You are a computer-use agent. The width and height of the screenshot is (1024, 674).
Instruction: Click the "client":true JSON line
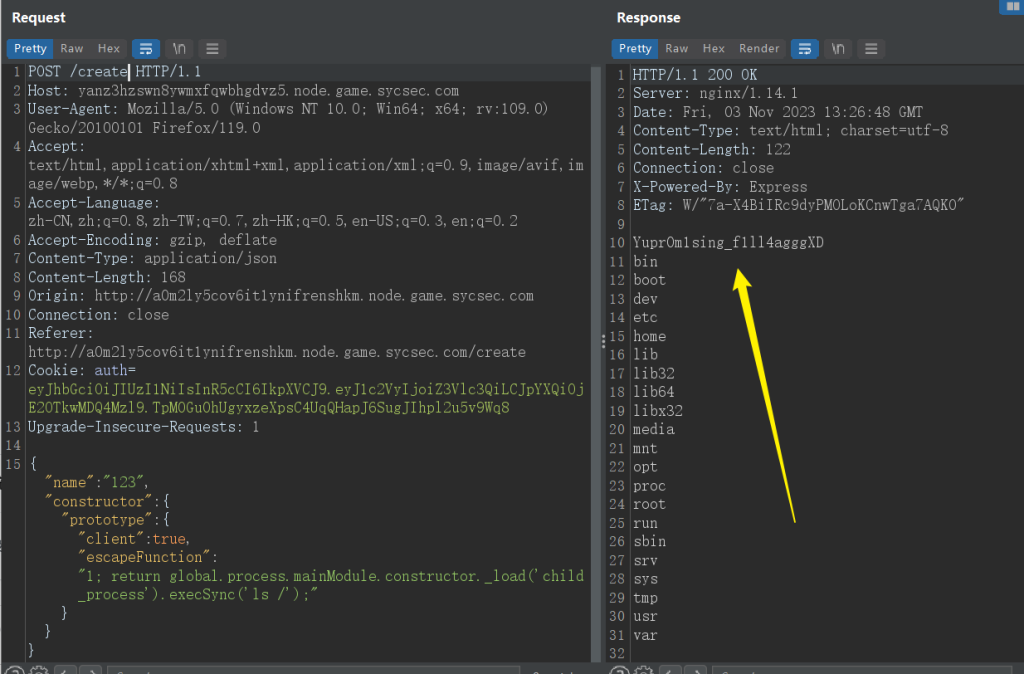click(x=134, y=539)
